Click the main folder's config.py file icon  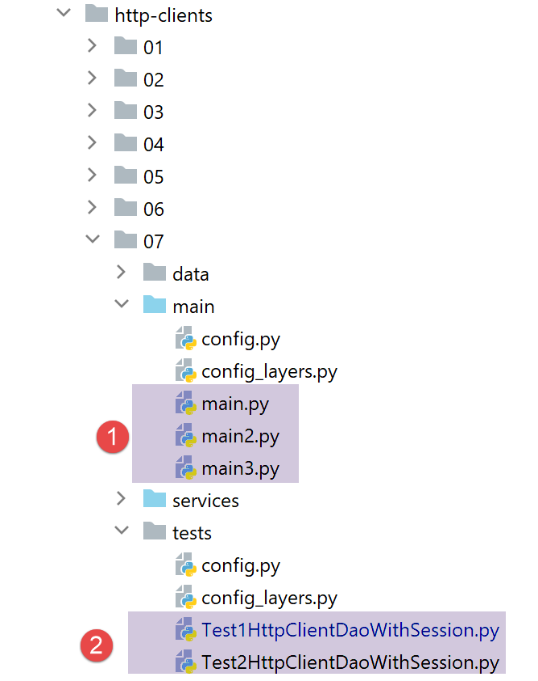pyautogui.click(x=186, y=338)
